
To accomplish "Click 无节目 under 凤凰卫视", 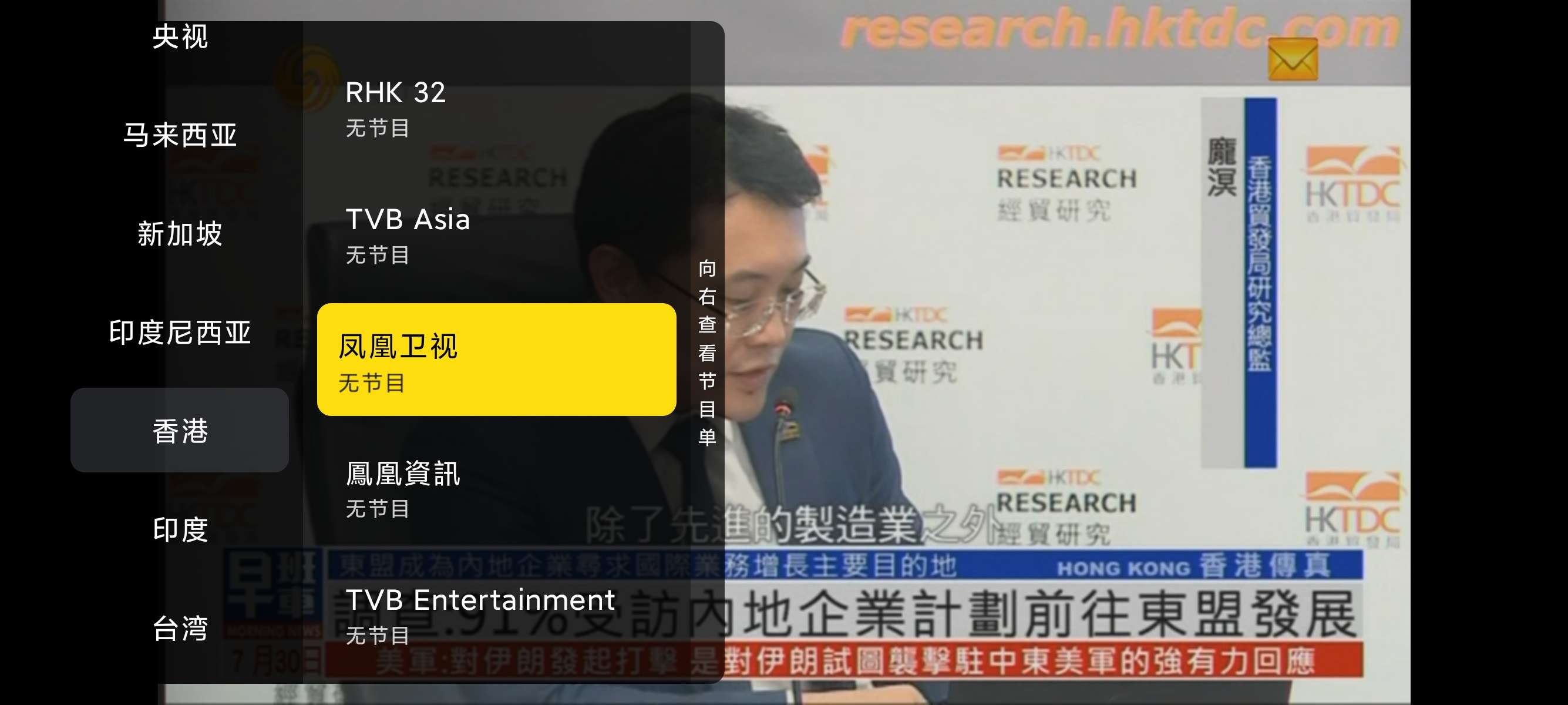I will [x=371, y=383].
